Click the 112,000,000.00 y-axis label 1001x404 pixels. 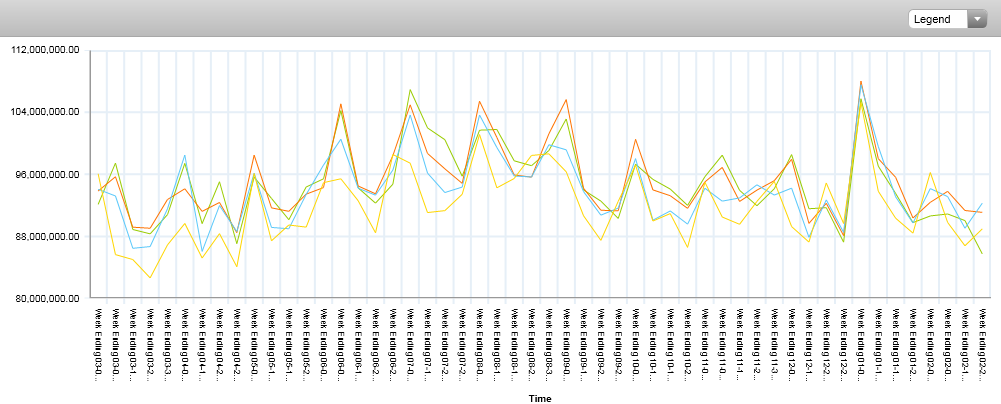[x=42, y=50]
